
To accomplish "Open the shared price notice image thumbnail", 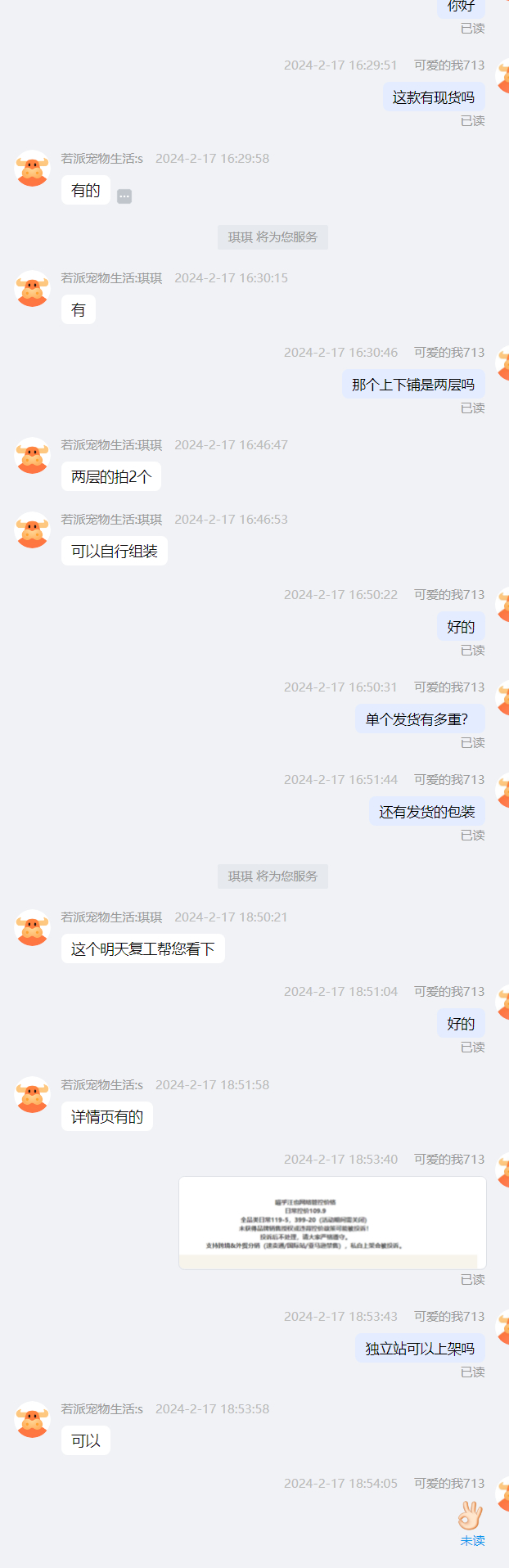I will coord(332,1223).
